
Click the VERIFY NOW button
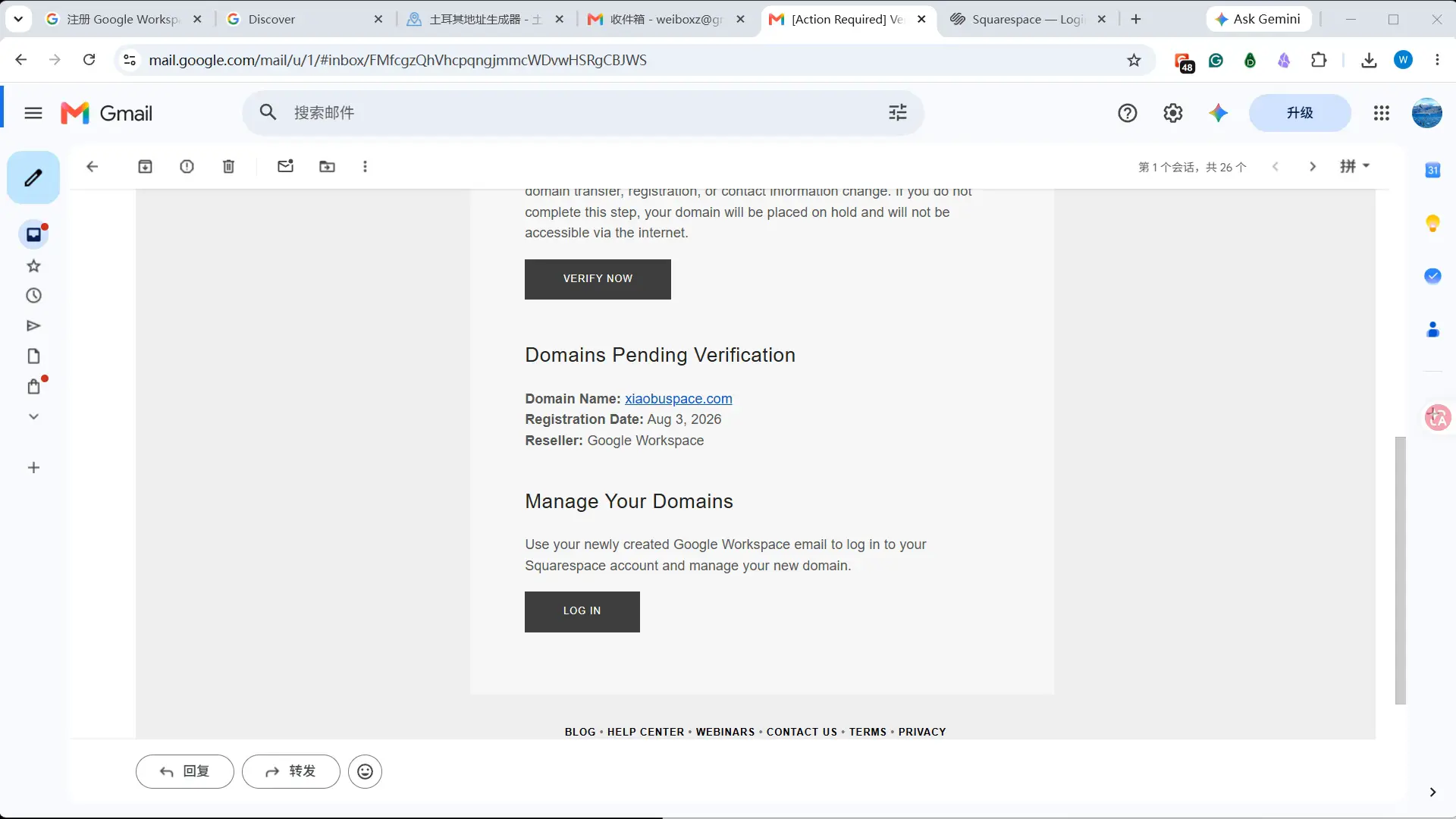[x=598, y=279]
